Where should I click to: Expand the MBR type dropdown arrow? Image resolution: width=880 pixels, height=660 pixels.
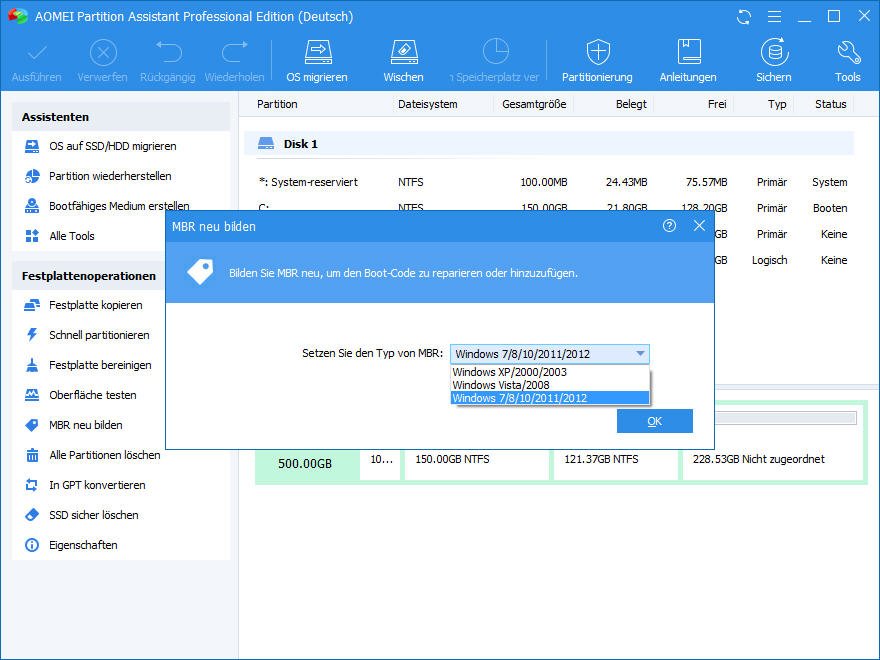tap(640, 354)
